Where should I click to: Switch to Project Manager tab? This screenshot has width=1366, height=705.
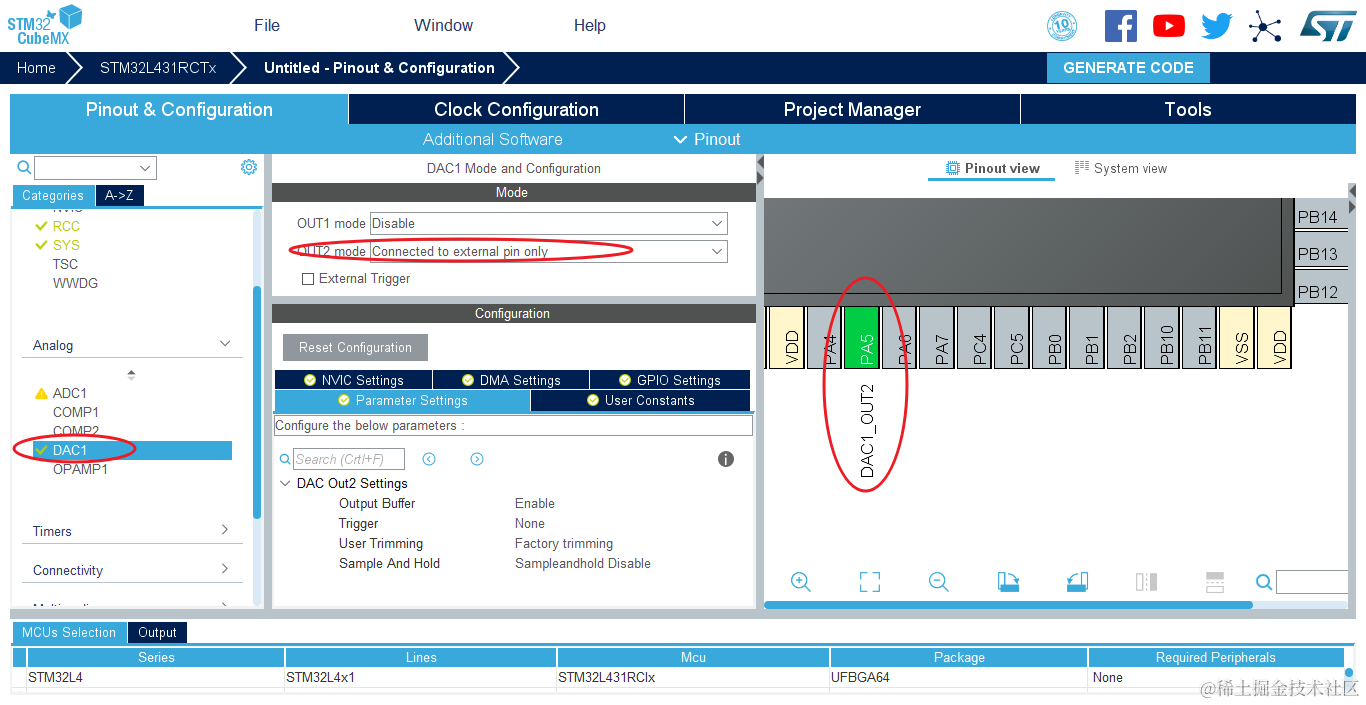pos(852,109)
